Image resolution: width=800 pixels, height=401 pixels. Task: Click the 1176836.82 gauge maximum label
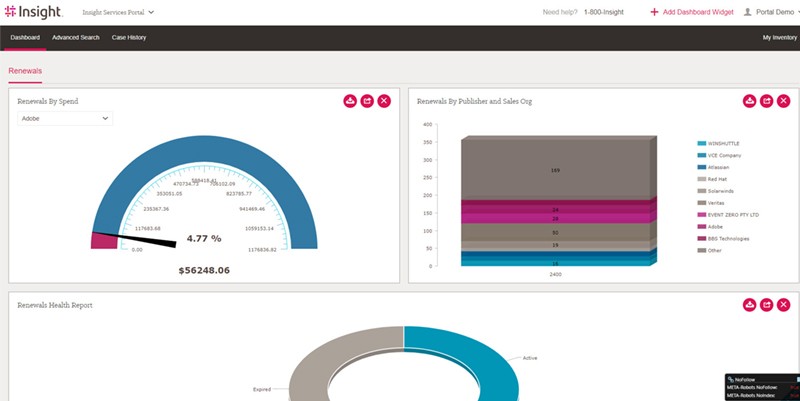tap(262, 249)
